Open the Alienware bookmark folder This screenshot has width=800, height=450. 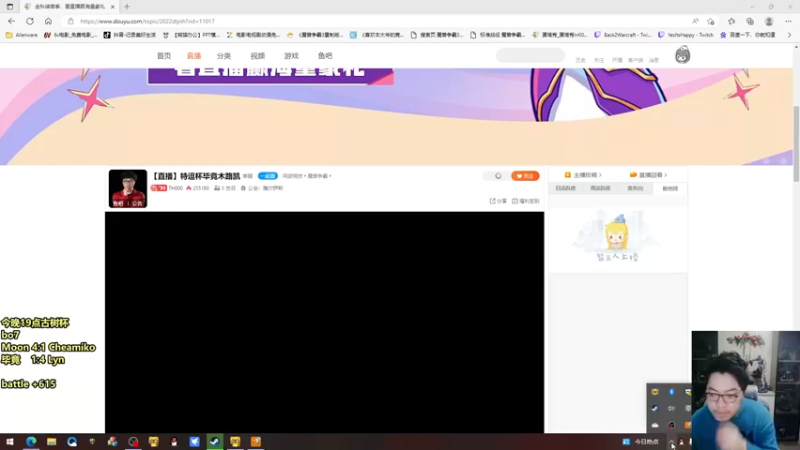(x=21, y=35)
